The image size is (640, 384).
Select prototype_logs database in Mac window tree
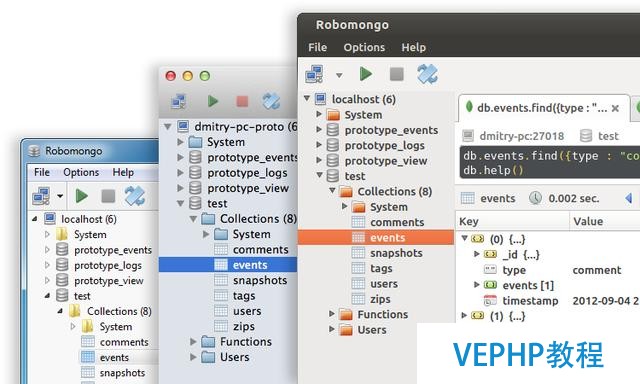tap(247, 173)
